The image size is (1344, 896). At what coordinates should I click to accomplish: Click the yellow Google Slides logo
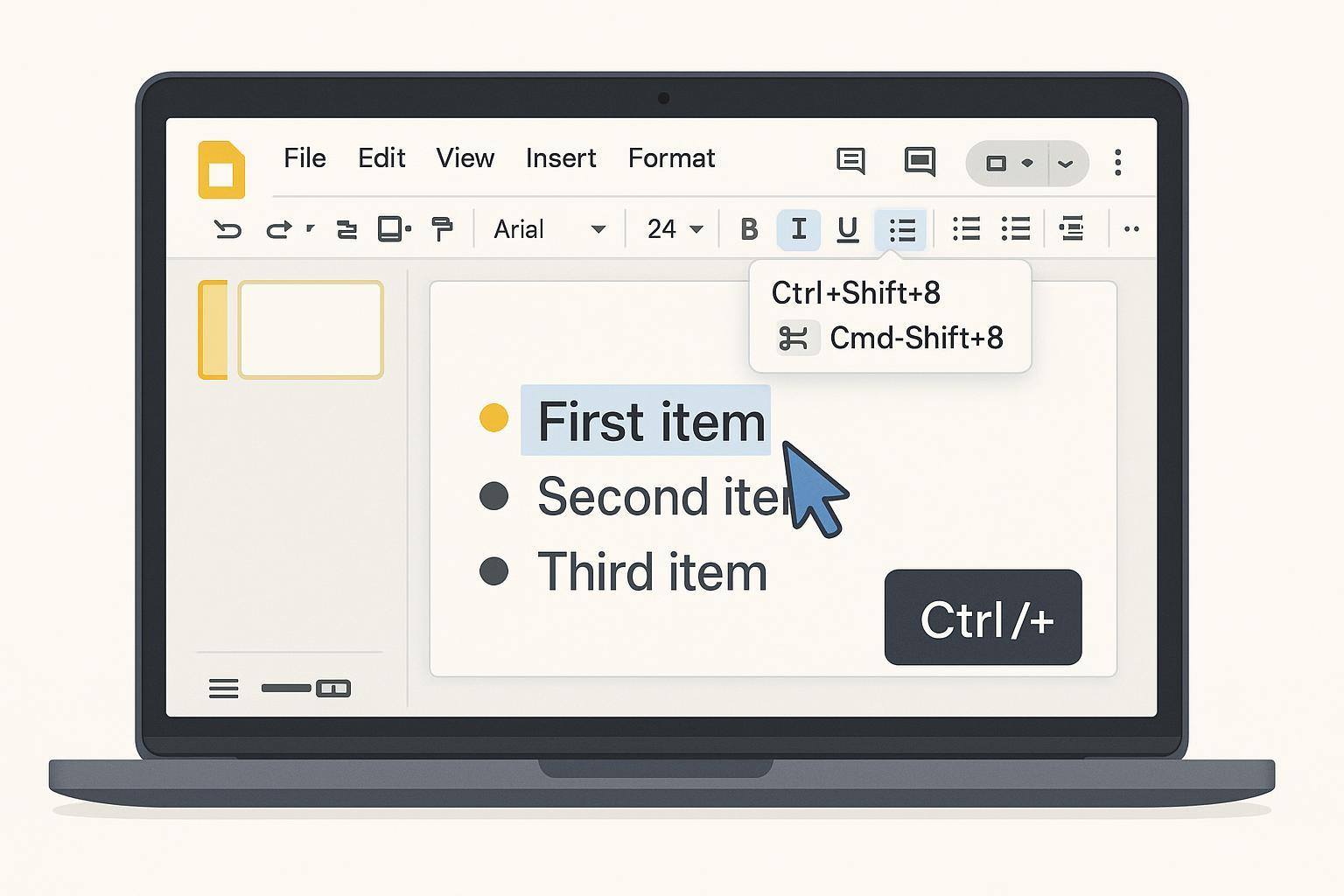point(221,169)
